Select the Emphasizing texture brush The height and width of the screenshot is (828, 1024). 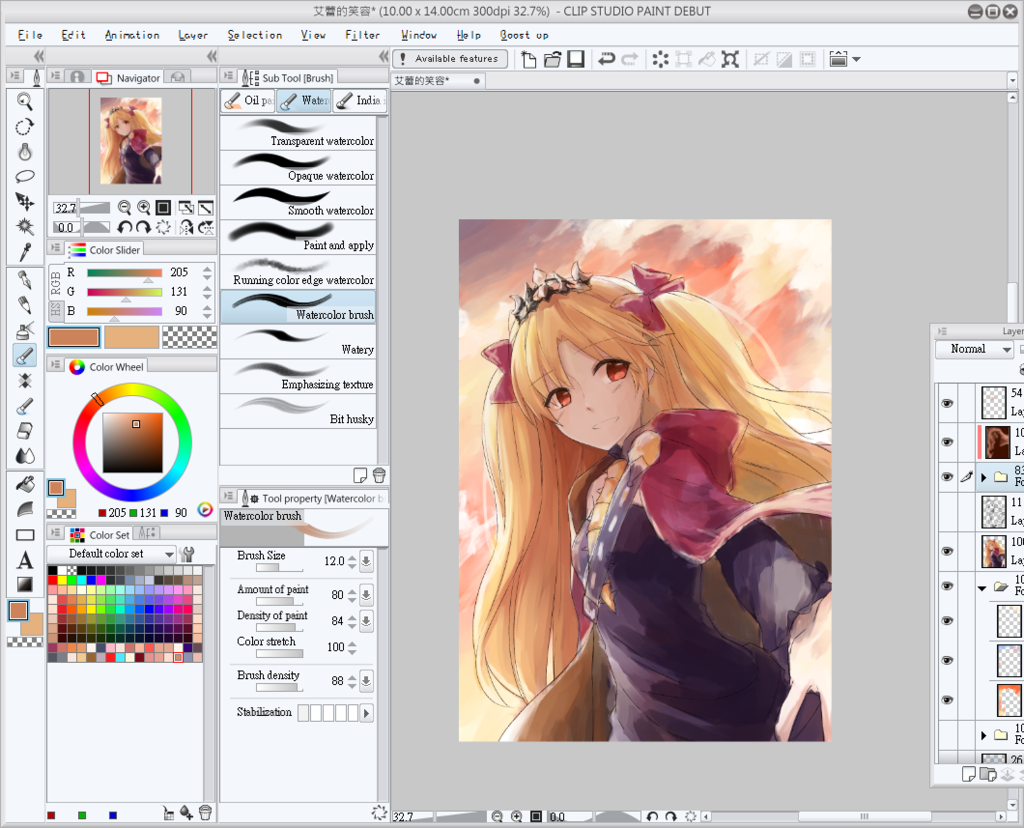pos(298,376)
